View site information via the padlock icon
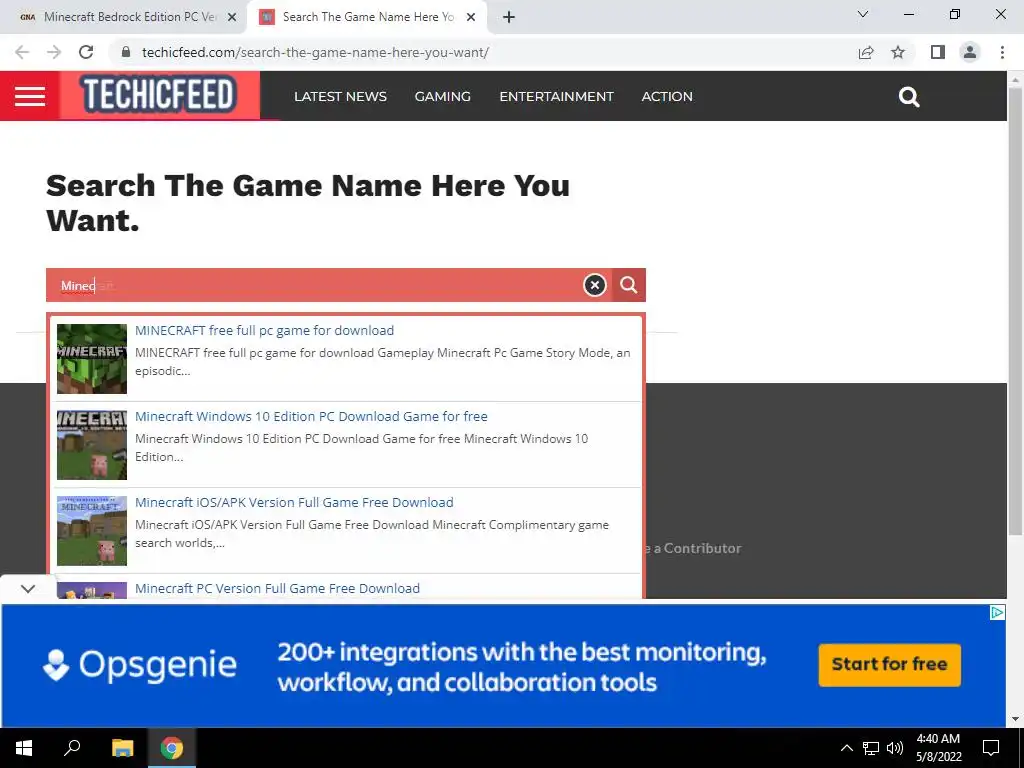This screenshot has width=1024, height=768. tap(126, 52)
